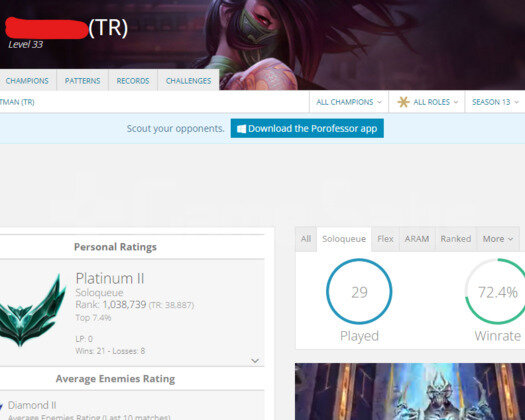Viewport: 525px width, 420px height.
Task: Switch to the Ranked queue tab
Action: tap(456, 239)
